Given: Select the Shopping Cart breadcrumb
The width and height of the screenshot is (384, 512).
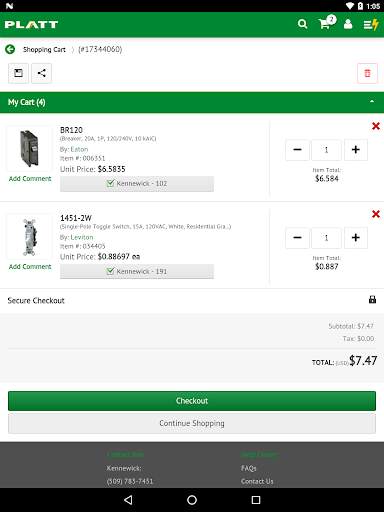Looking at the screenshot, I should click(44, 50).
